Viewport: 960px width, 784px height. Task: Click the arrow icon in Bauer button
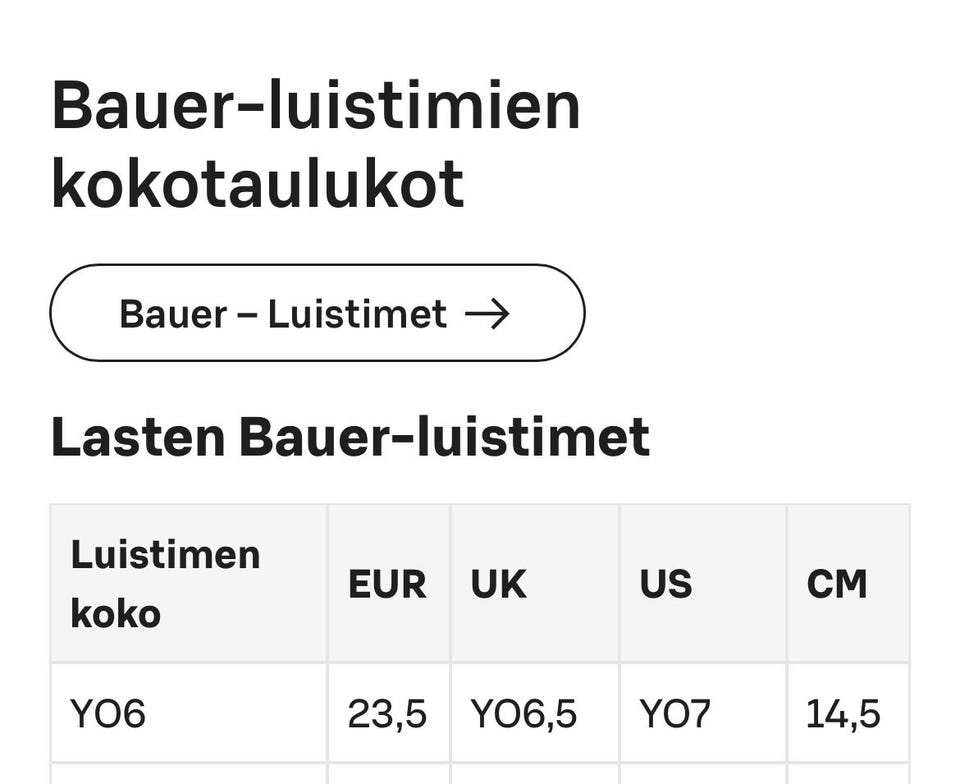488,314
